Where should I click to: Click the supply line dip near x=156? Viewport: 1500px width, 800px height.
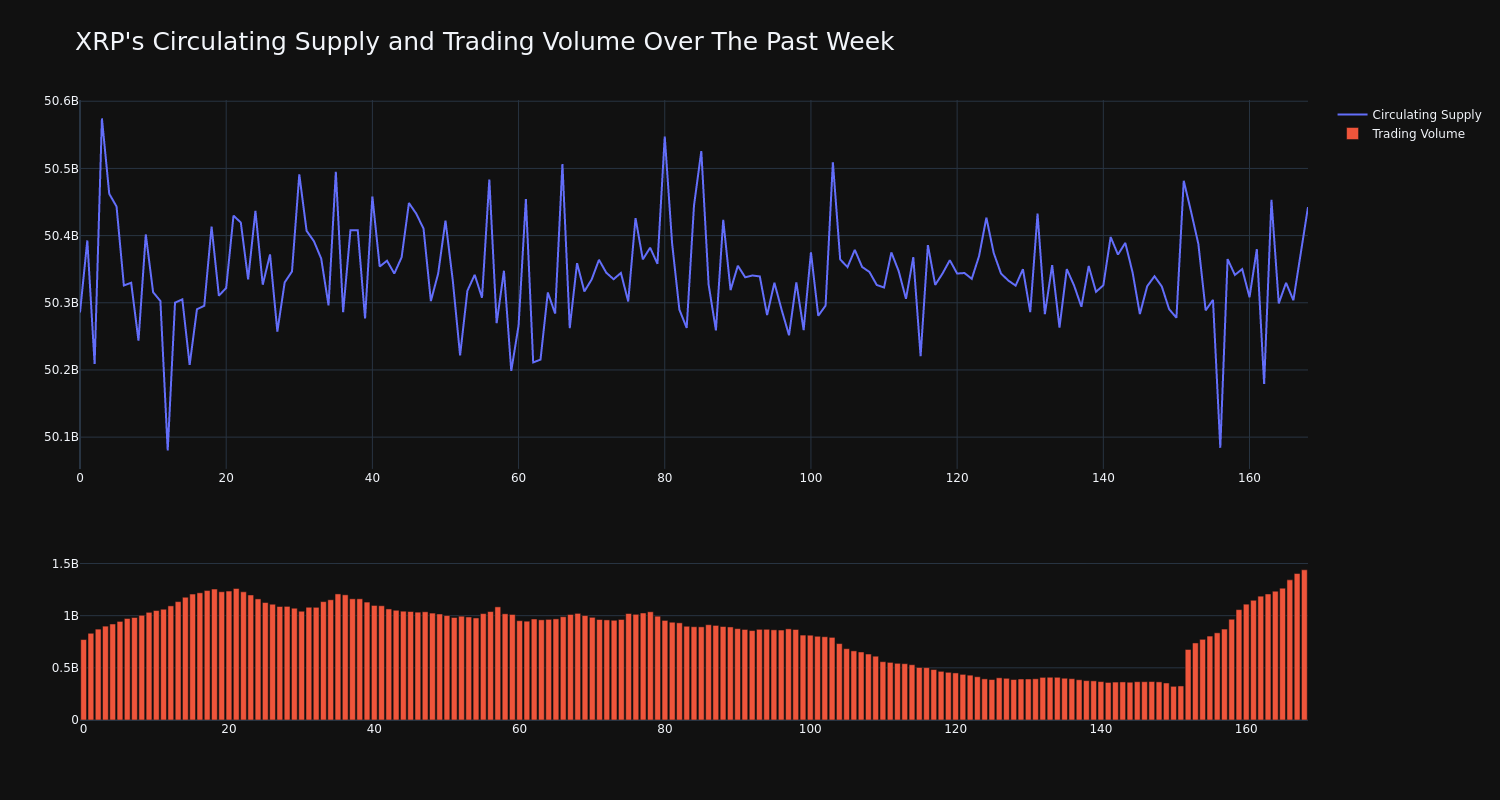point(1220,447)
